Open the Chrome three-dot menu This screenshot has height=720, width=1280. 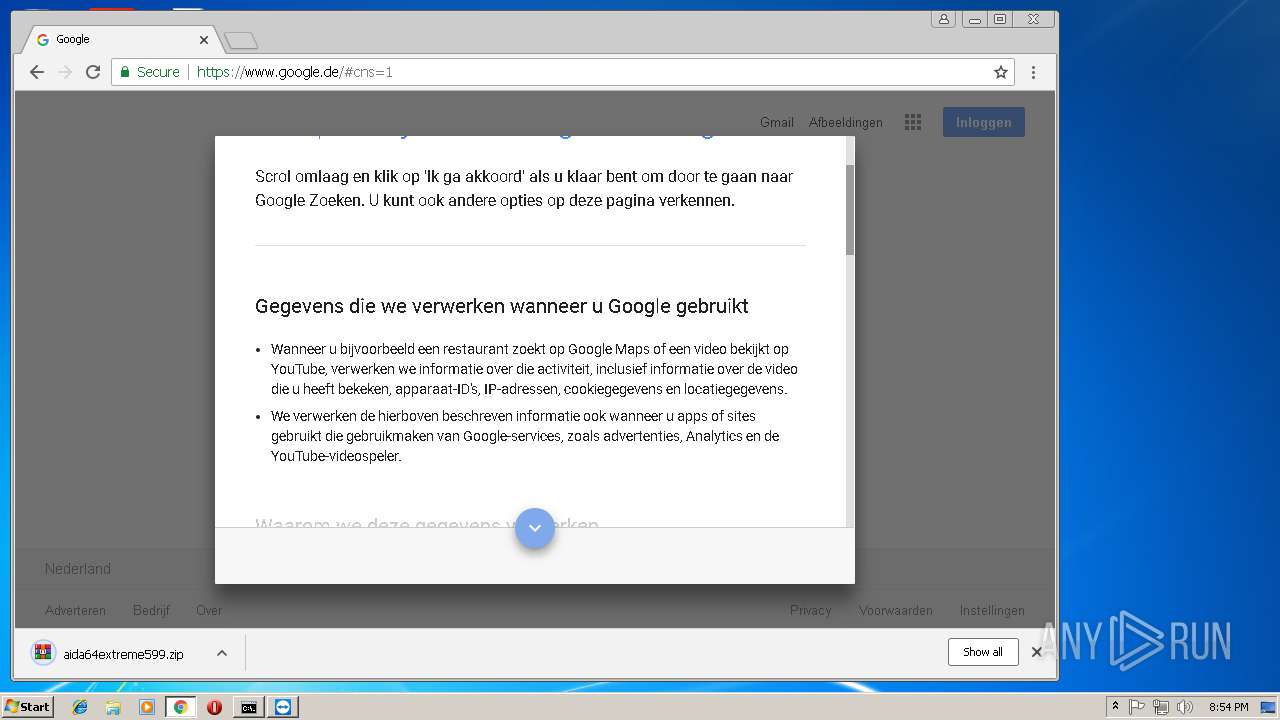[x=1033, y=72]
